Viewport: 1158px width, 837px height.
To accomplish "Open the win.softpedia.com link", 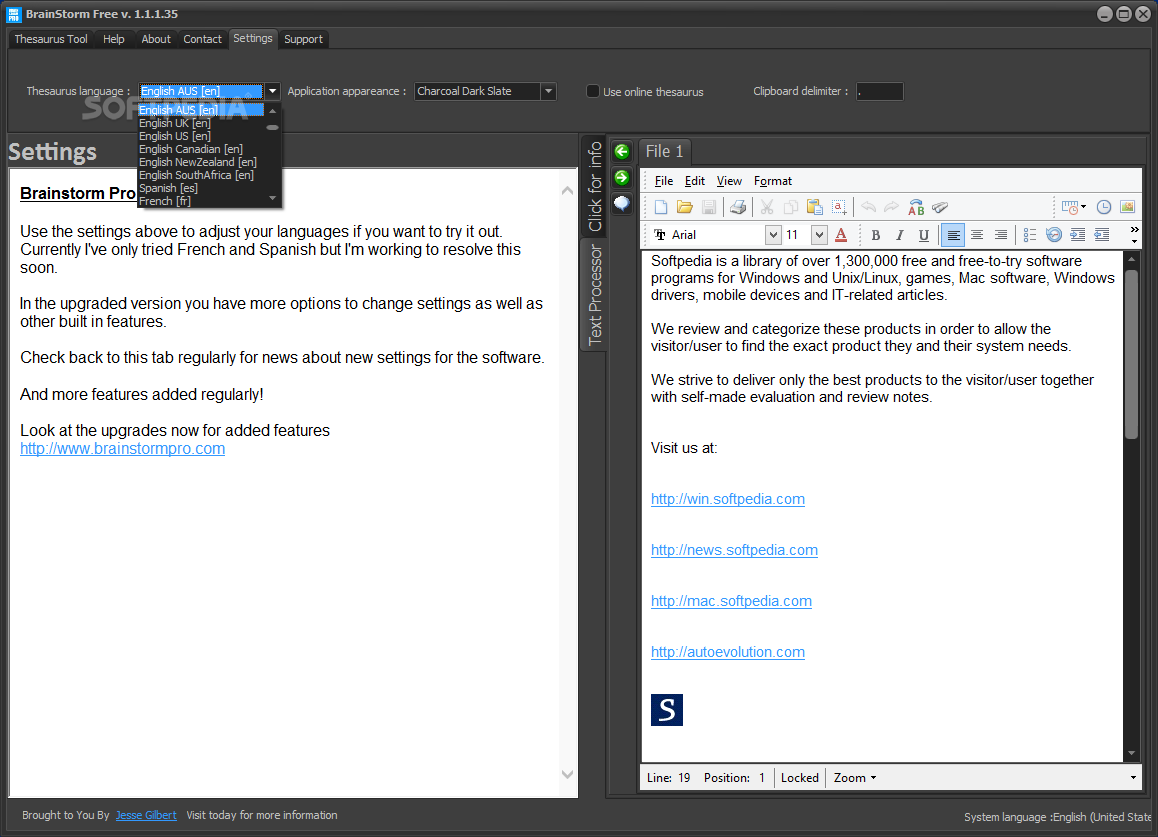I will coord(727,499).
